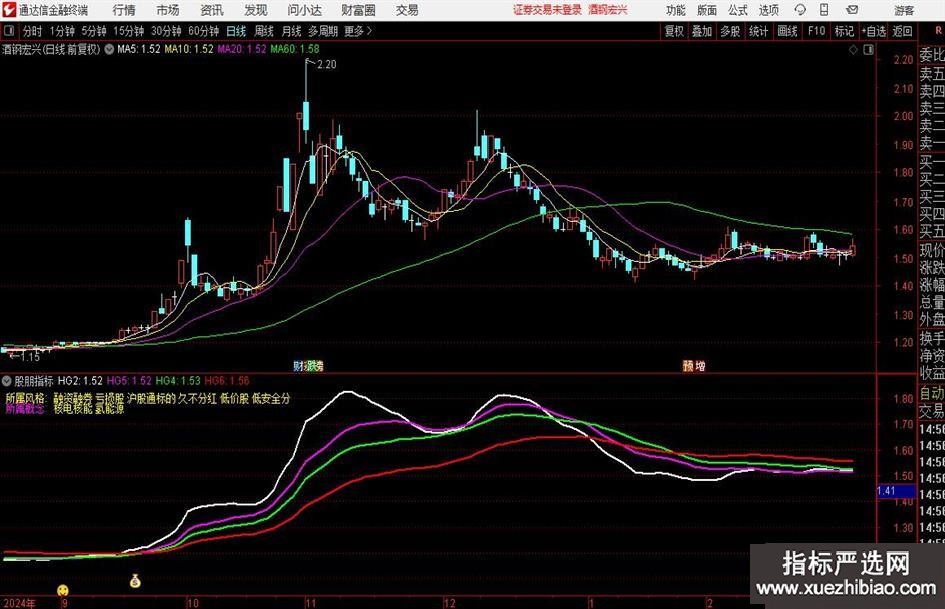Open F10 company info

816,31
